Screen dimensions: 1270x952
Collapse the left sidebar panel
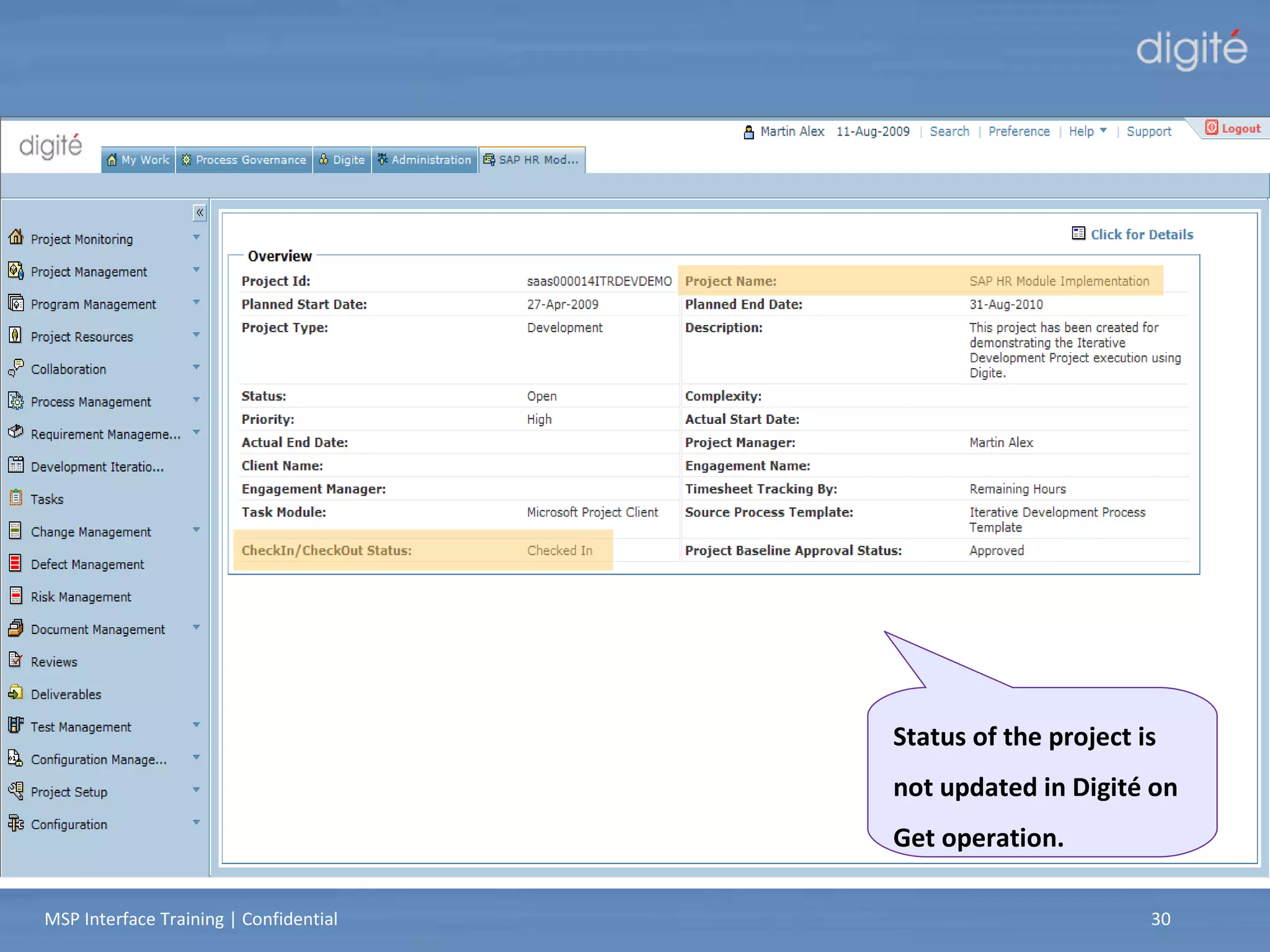[x=200, y=213]
